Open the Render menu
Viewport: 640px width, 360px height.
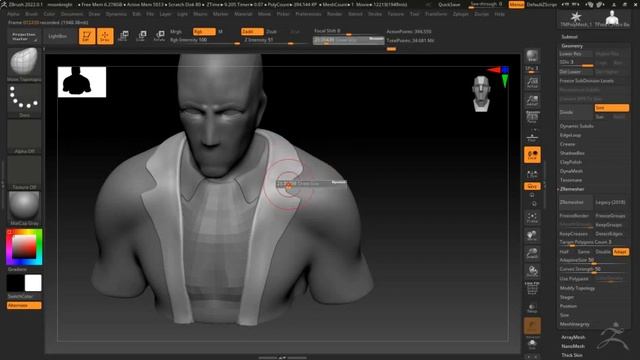coord(334,14)
